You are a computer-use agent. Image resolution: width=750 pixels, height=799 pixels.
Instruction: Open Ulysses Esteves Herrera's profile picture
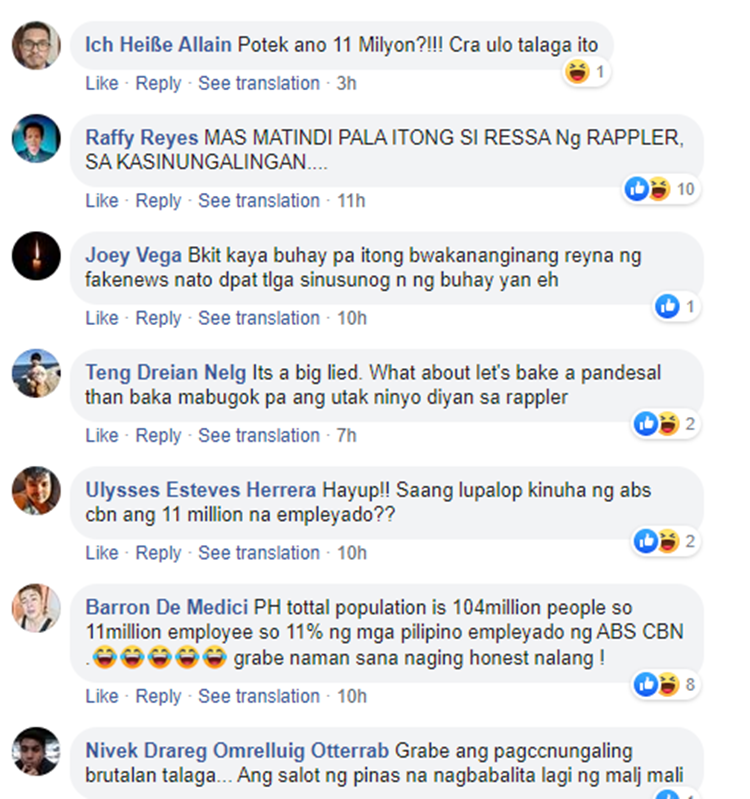36,491
